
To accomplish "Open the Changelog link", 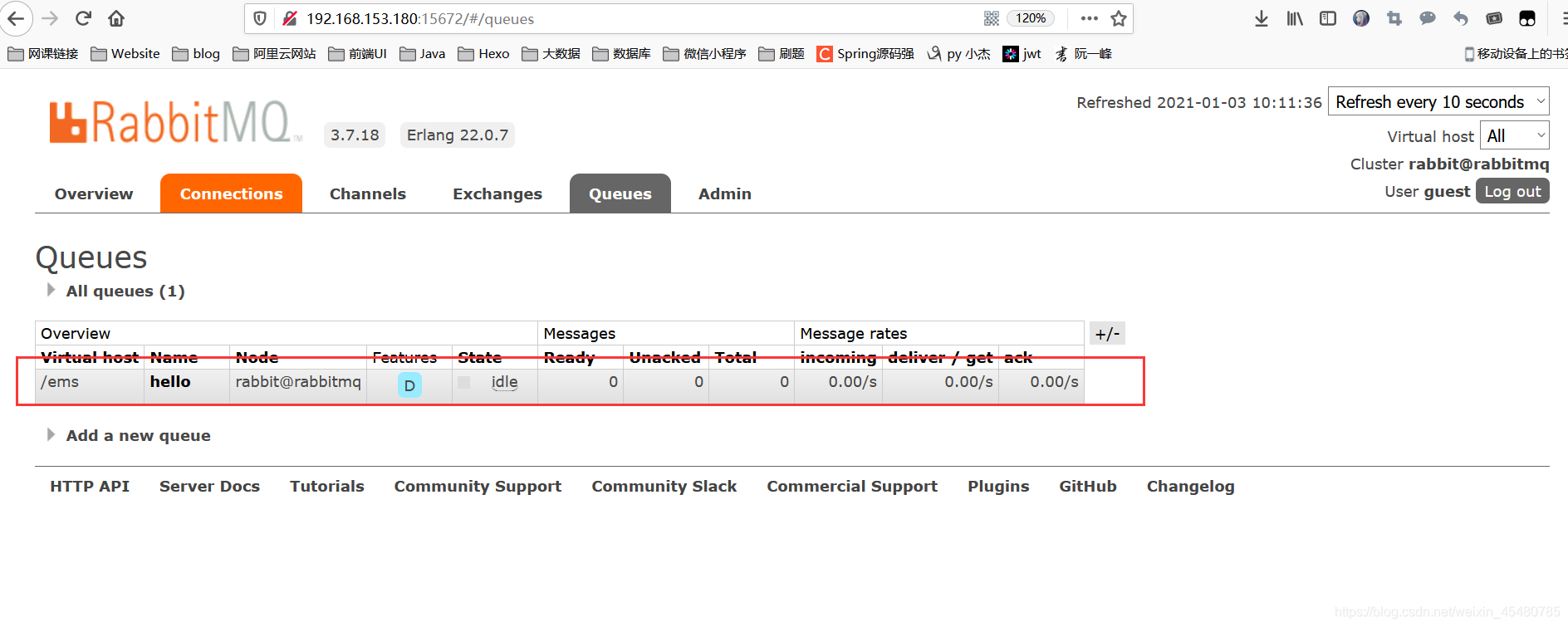I will coord(1191,486).
